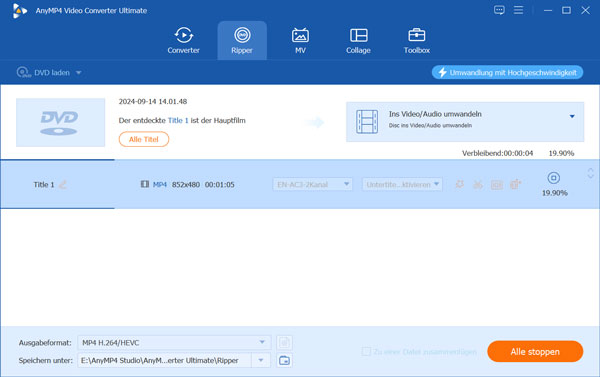The image size is (600, 377).
Task: Minimize the AnyMP4 window
Action: point(548,10)
